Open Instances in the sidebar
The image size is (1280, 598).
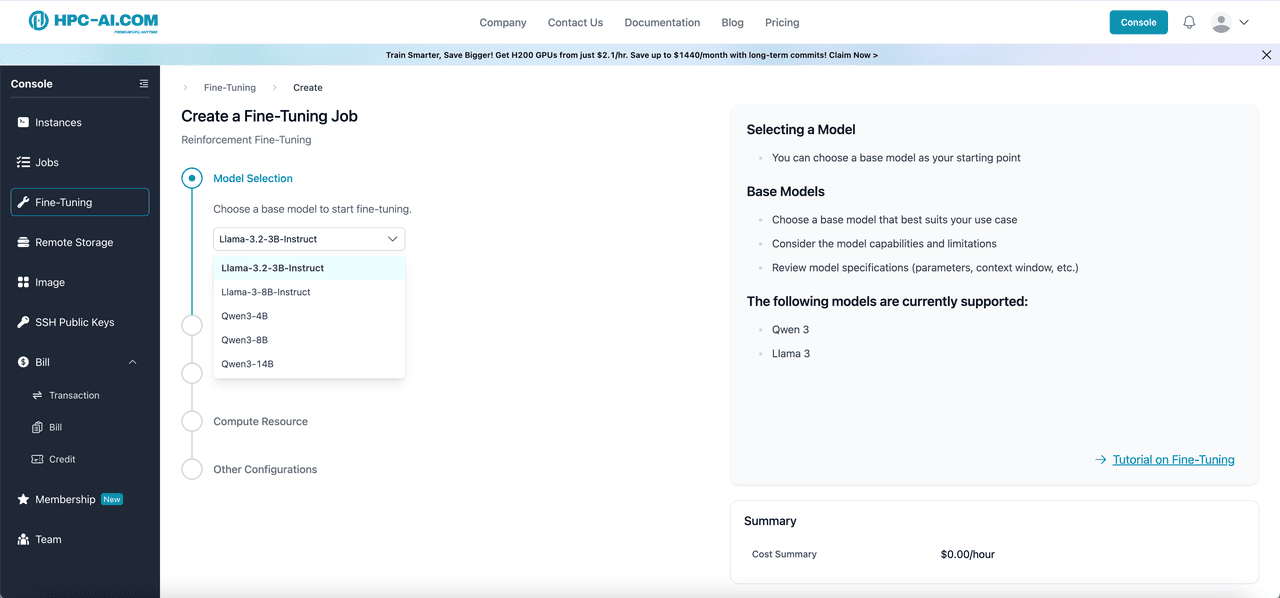pos(58,122)
